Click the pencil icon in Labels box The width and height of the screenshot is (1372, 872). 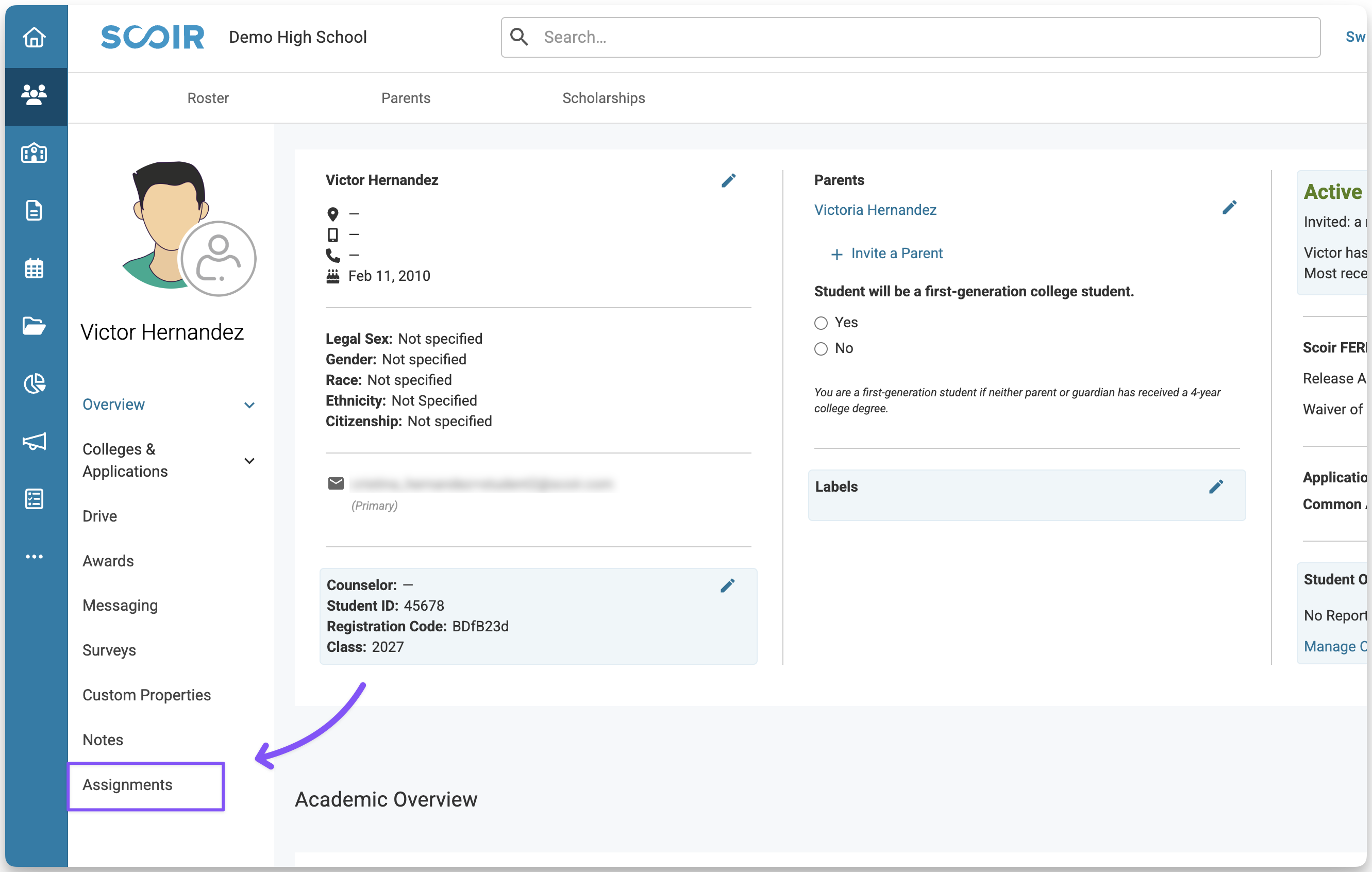(1216, 487)
